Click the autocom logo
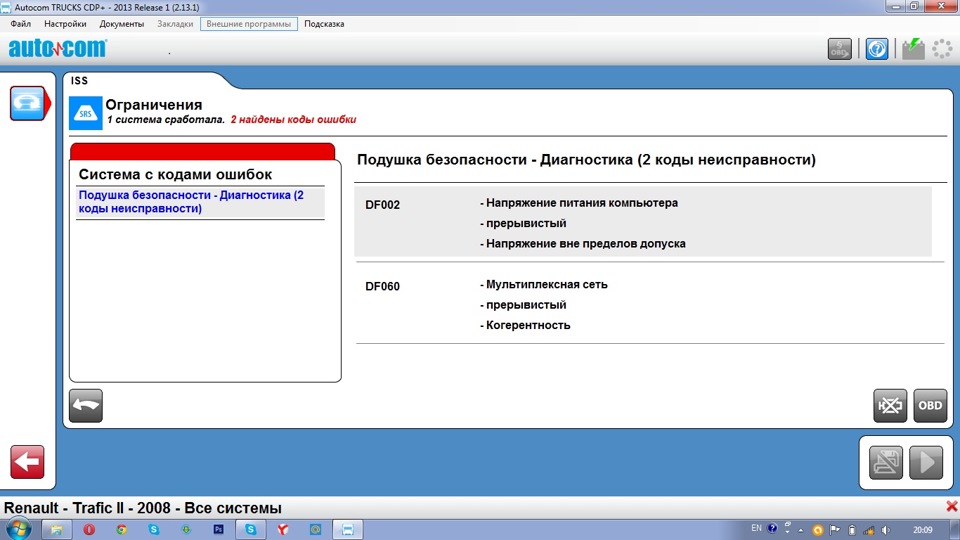 58,48
